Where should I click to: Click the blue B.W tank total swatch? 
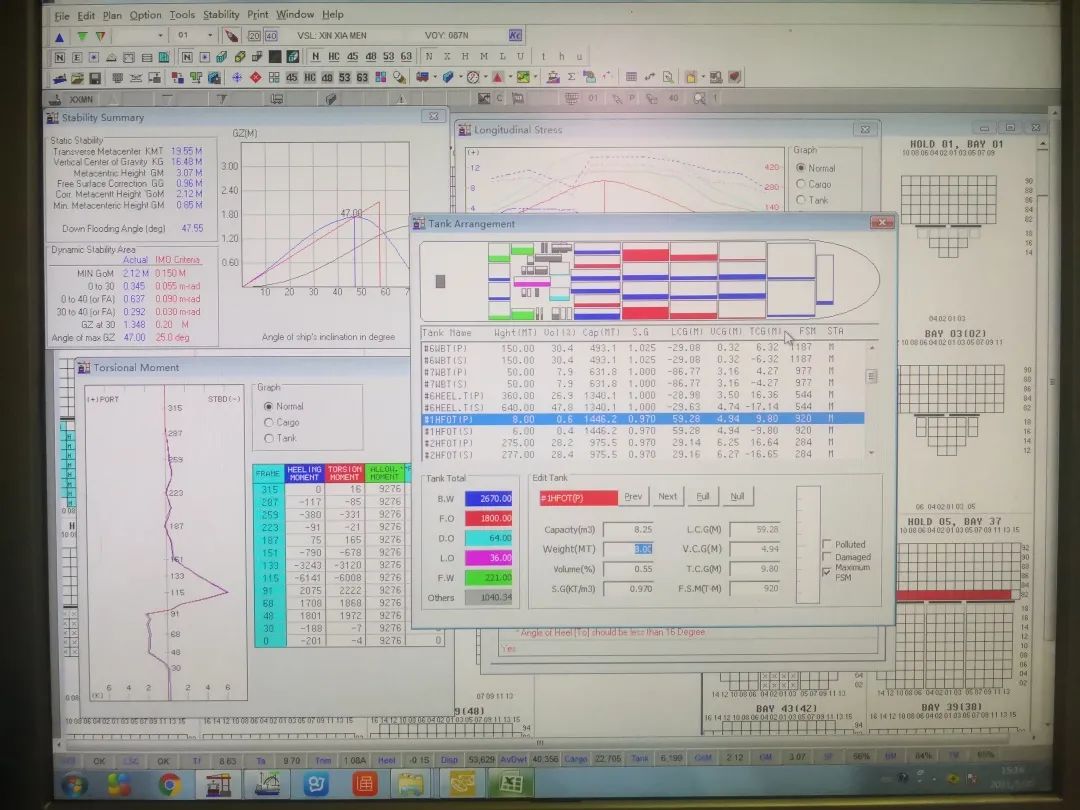tap(488, 498)
